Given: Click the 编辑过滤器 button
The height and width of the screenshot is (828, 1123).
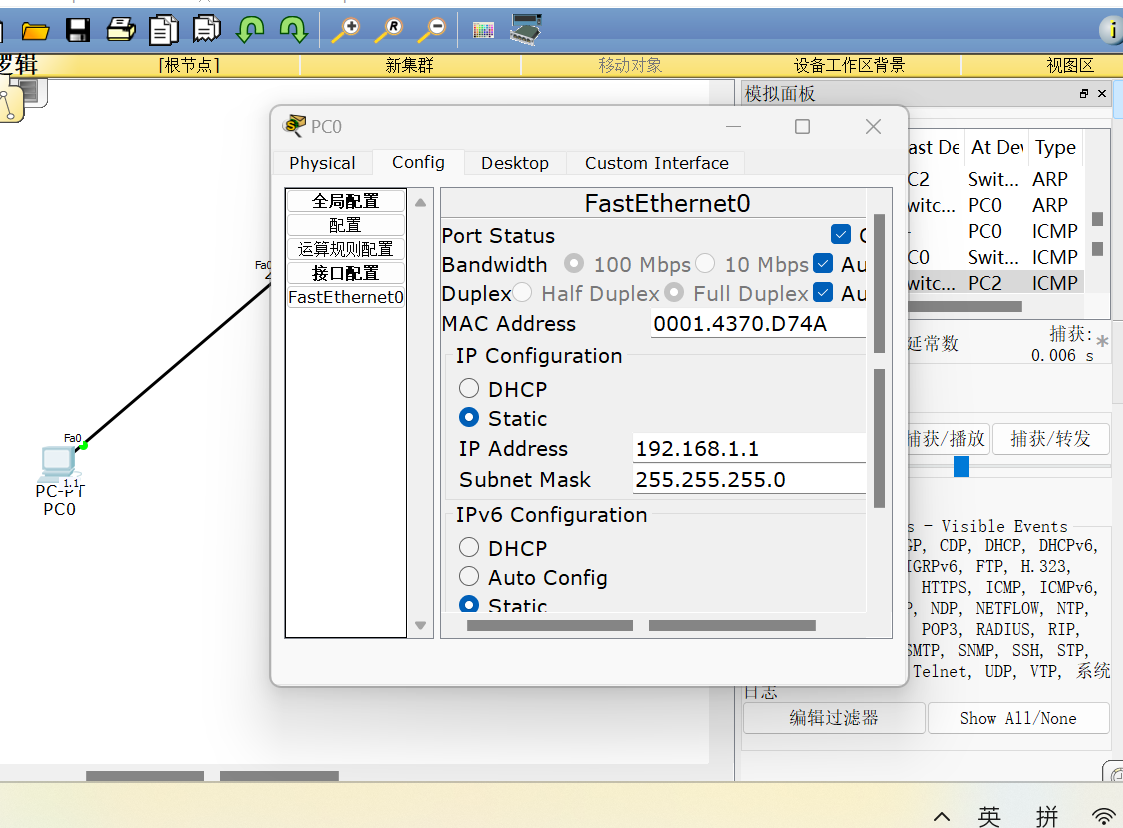Looking at the screenshot, I should click(834, 718).
